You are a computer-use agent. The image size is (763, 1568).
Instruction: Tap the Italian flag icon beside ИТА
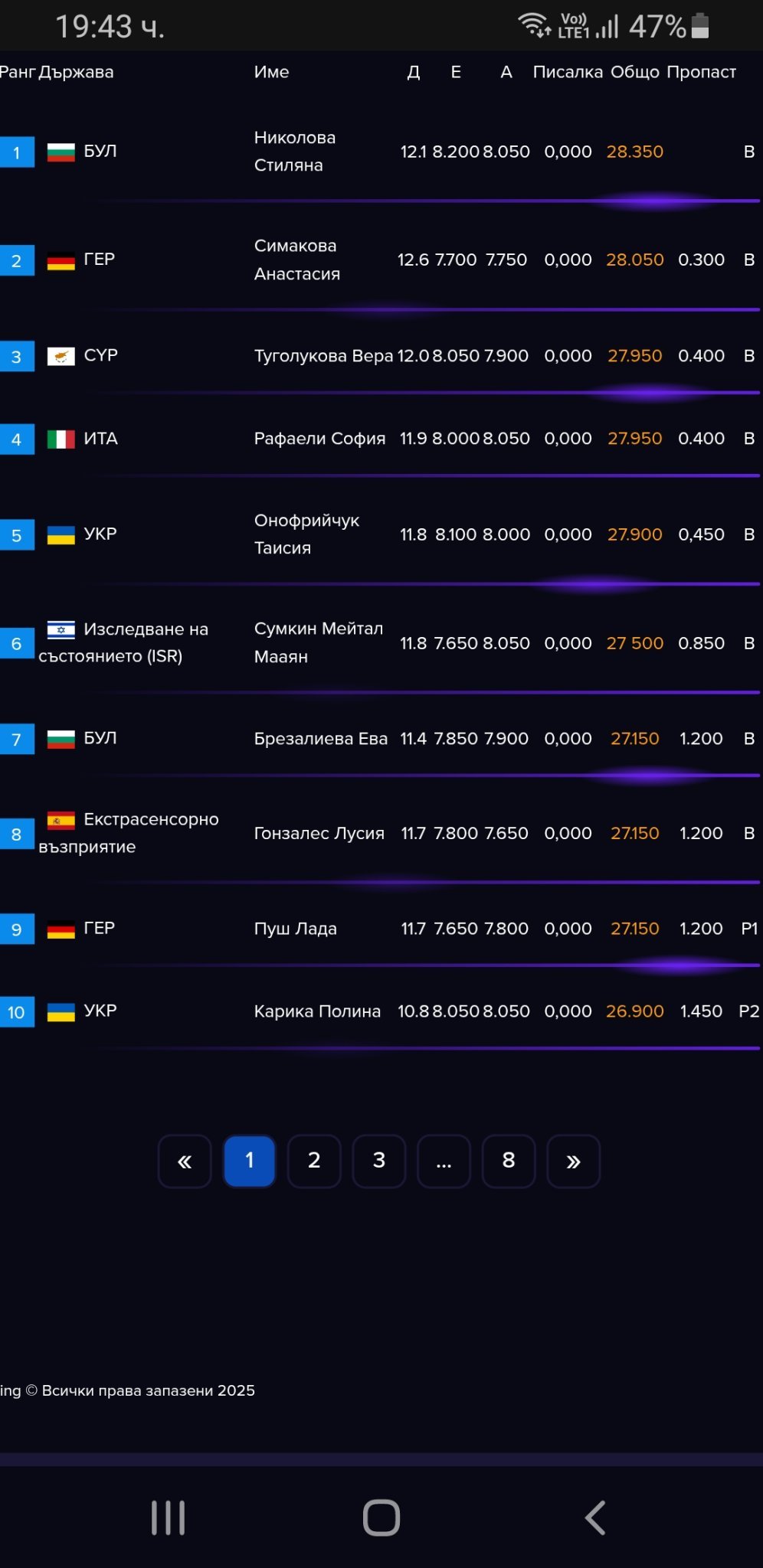(x=61, y=439)
